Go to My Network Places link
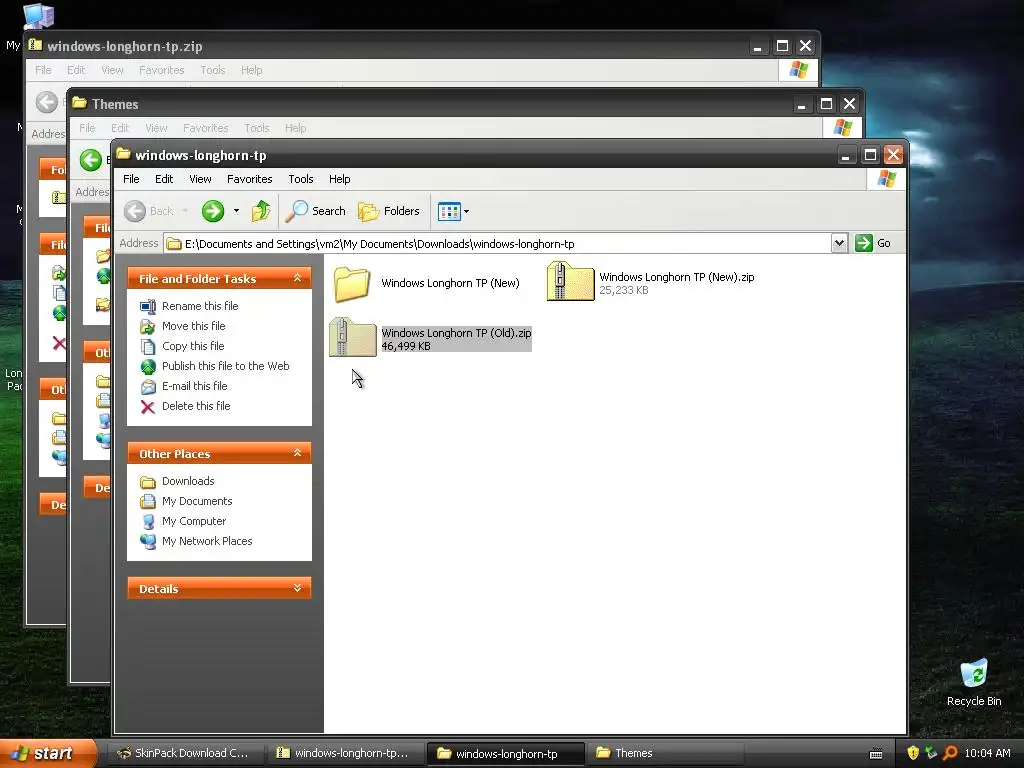 coord(207,541)
